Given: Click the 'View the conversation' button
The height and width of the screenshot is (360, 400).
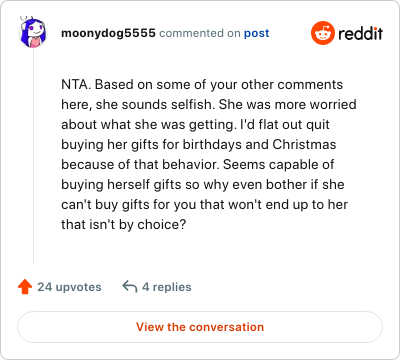Looking at the screenshot, I should click(x=200, y=327).
